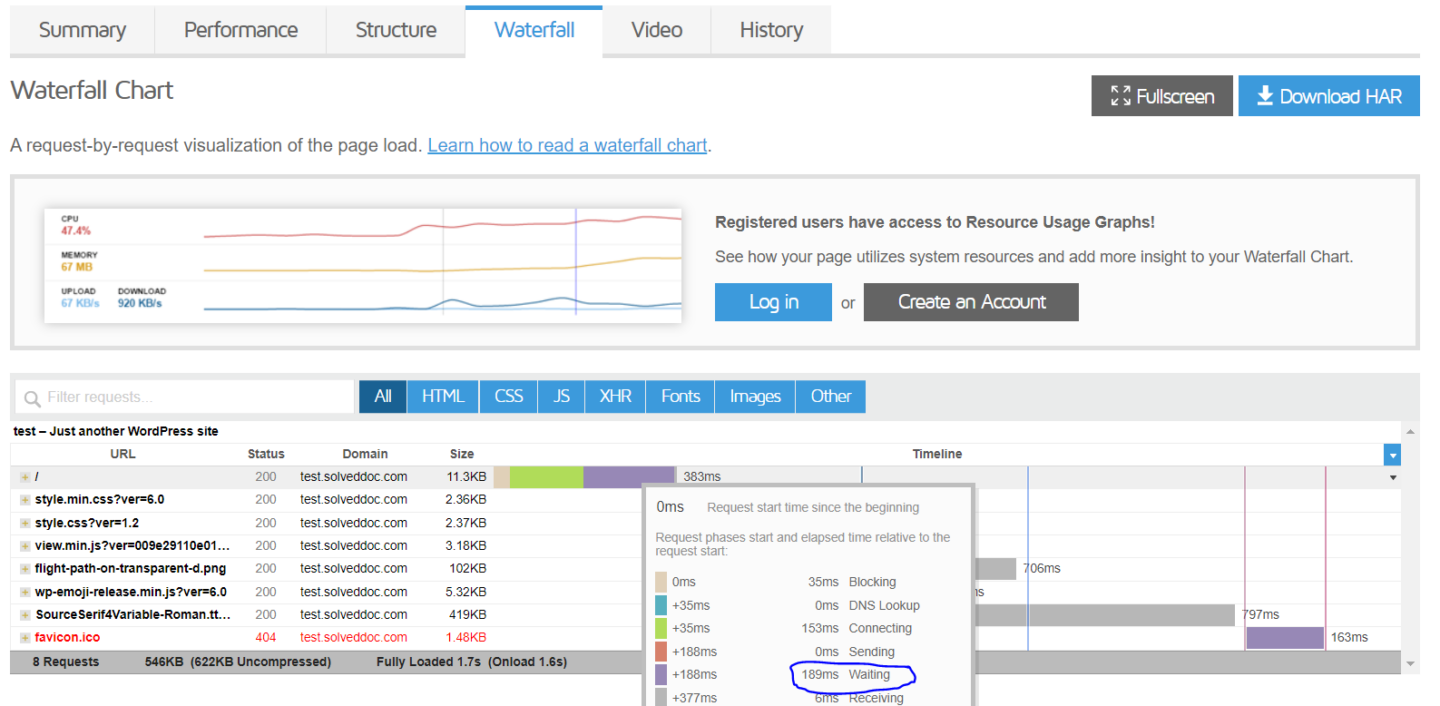Viewport: 1440px width, 706px height.
Task: Select the Fonts requests filter
Action: [x=679, y=396]
